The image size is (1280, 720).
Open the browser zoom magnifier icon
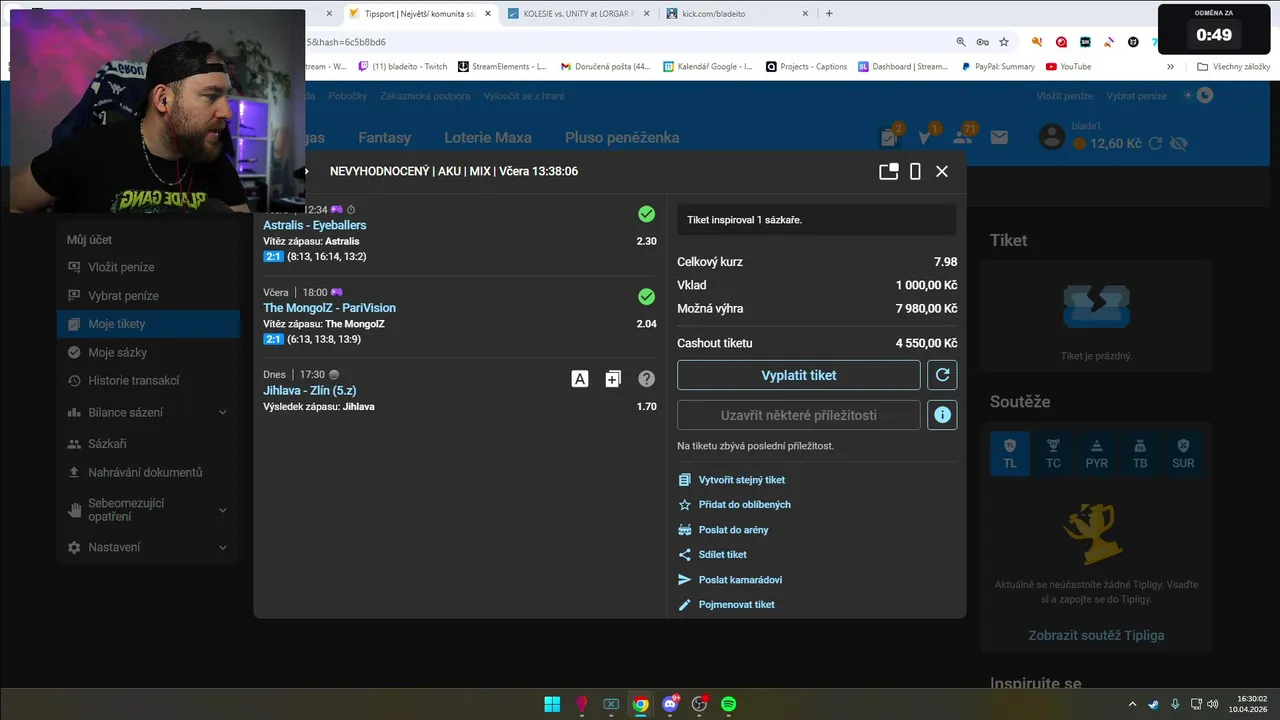[961, 42]
